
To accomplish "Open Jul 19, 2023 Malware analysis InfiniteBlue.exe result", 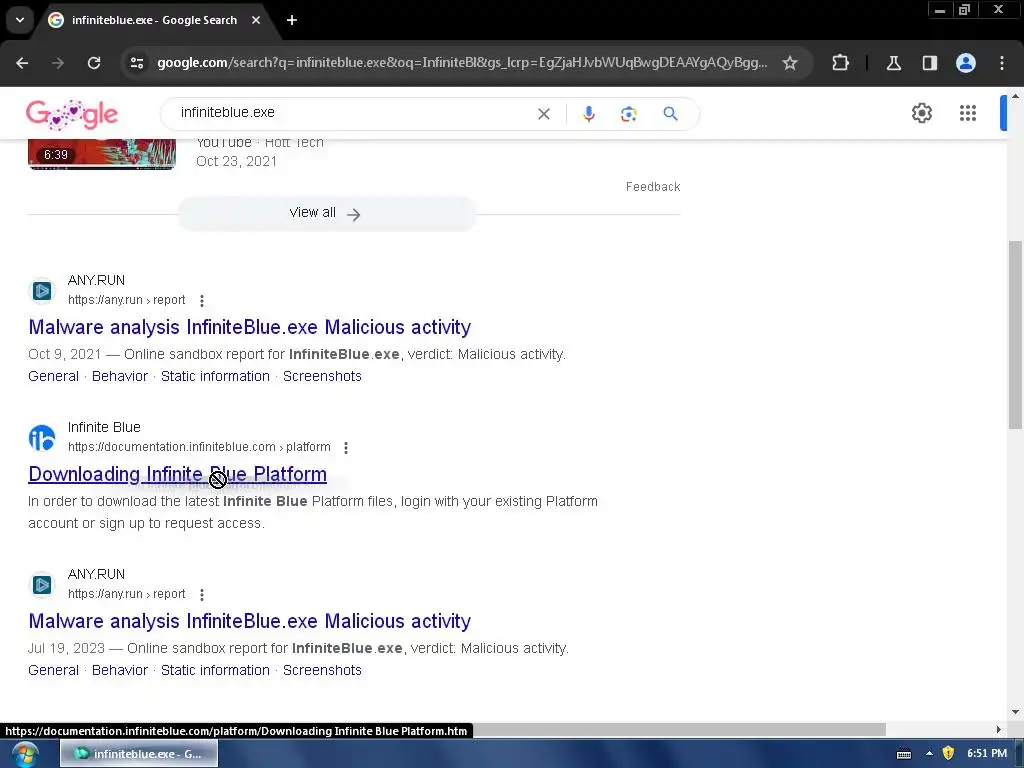I will tap(249, 621).
